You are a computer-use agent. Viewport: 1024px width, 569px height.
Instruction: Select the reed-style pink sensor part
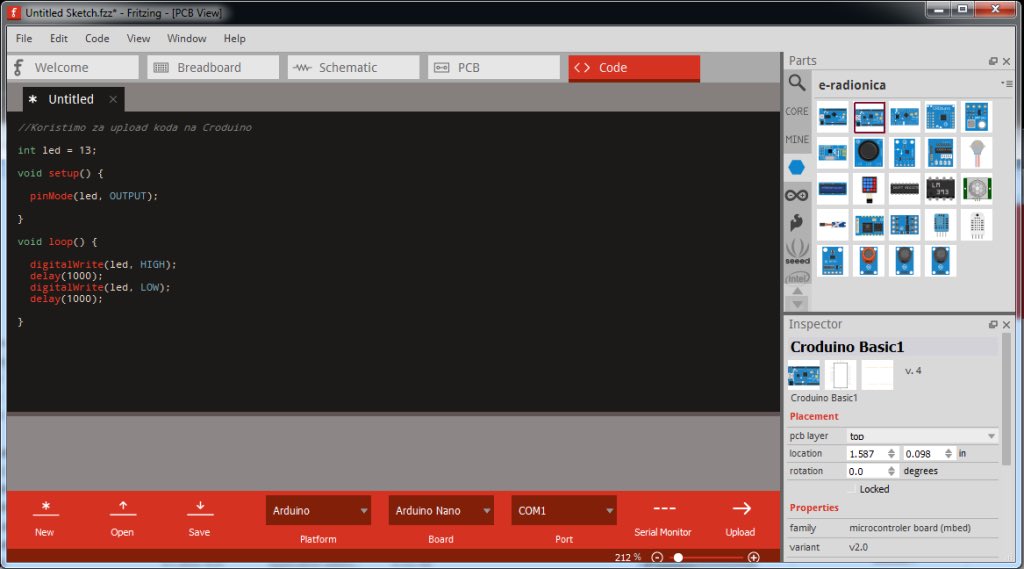[976, 153]
